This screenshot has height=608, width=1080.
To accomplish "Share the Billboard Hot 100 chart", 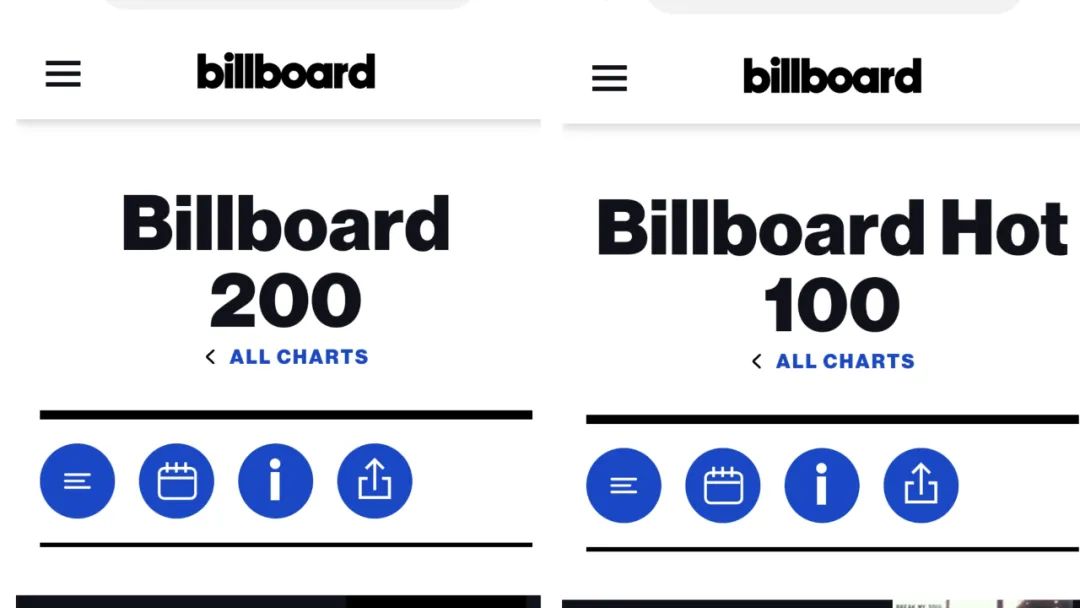I will [x=921, y=485].
